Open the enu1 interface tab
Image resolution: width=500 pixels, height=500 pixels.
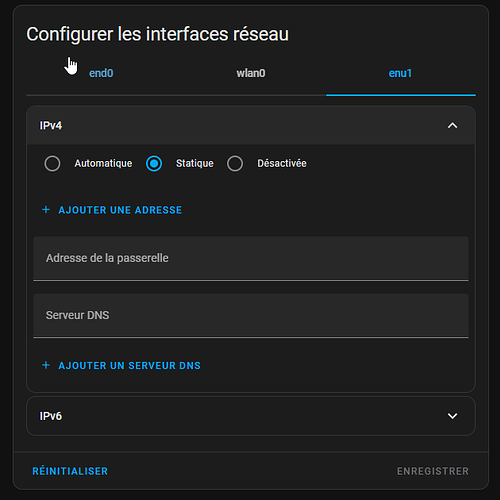point(400,73)
